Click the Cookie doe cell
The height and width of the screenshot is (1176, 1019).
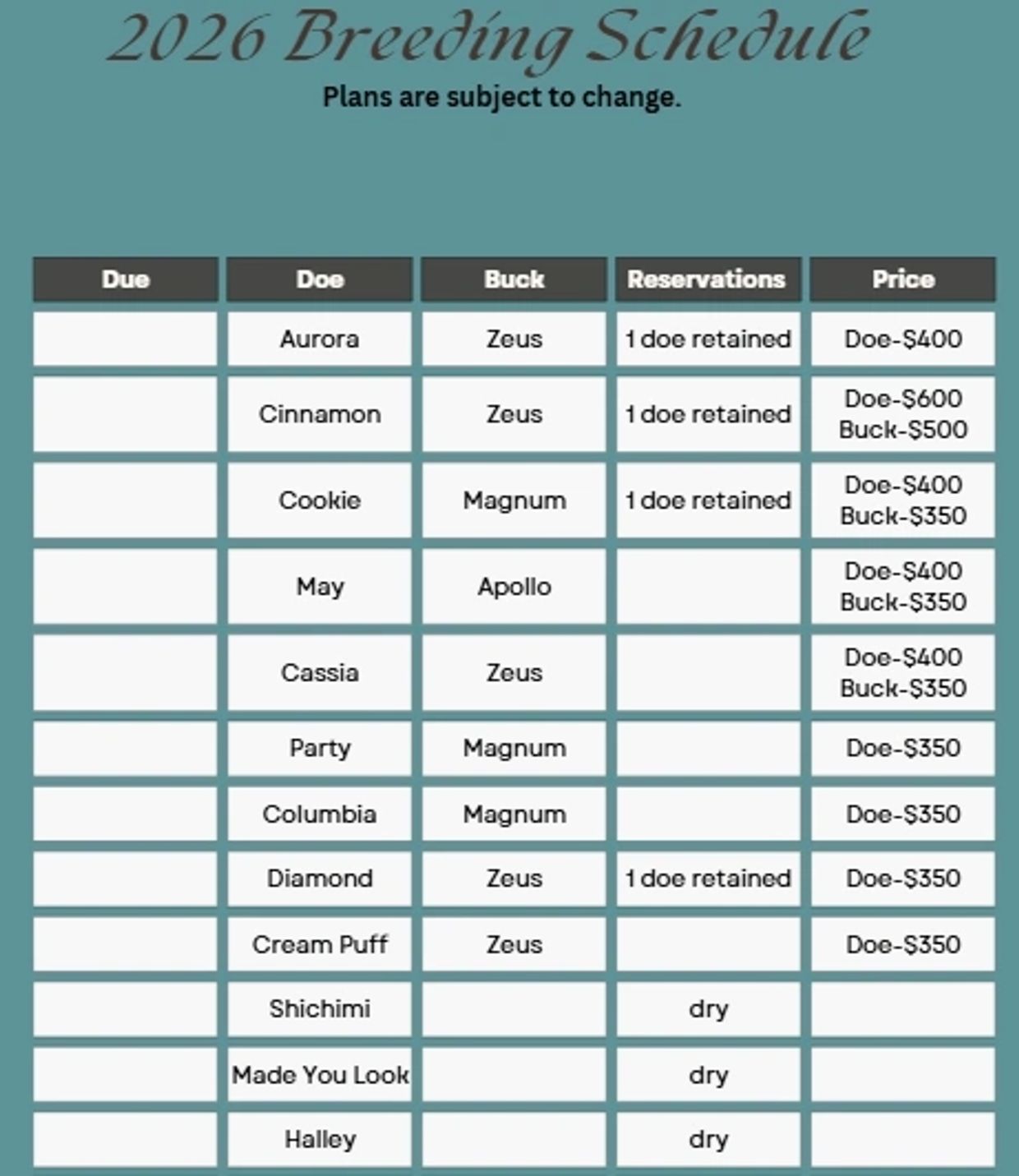pyautogui.click(x=320, y=500)
